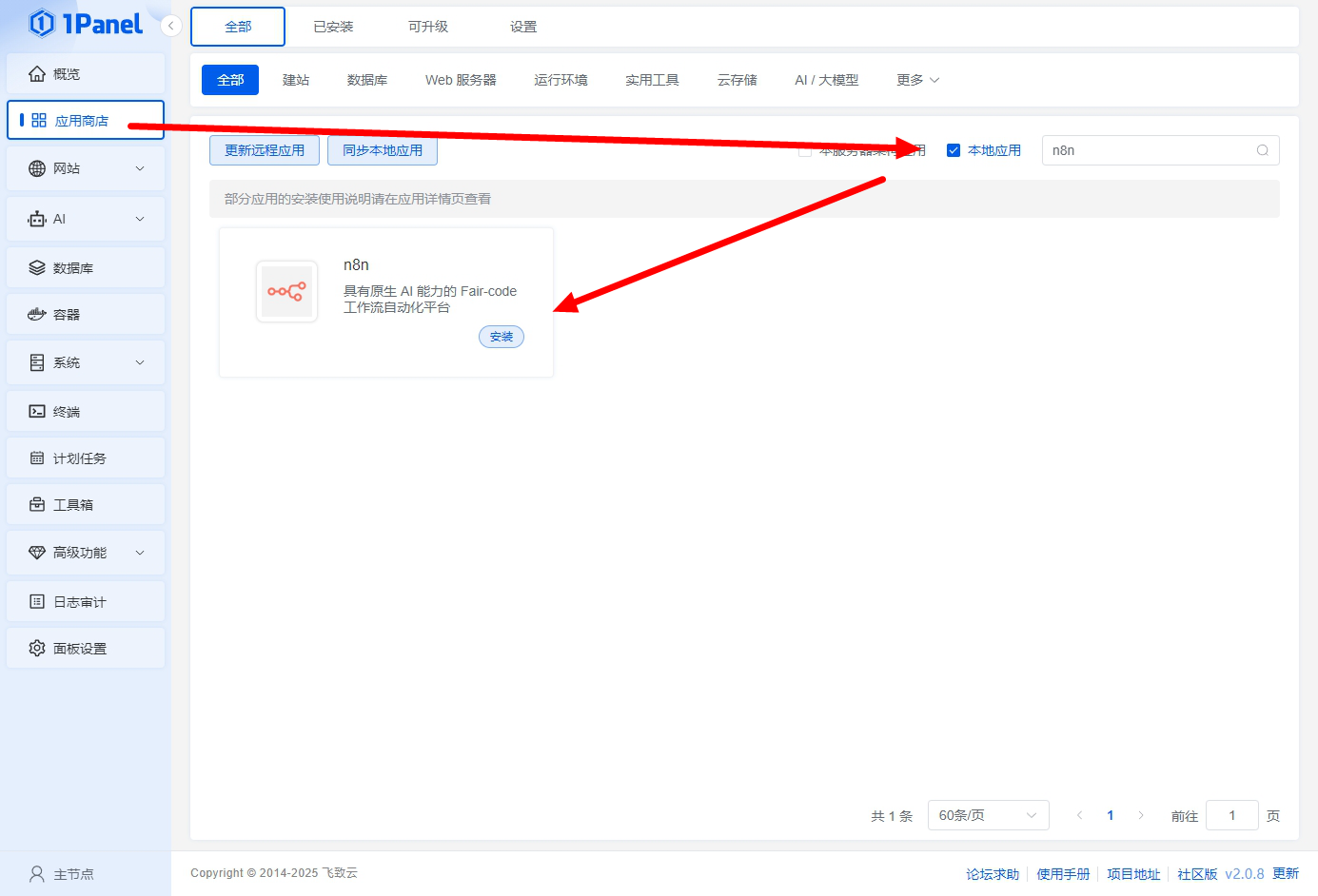This screenshot has height=896, width=1318.
Task: Click the database stack icon for 数据库
Action: click(37, 267)
